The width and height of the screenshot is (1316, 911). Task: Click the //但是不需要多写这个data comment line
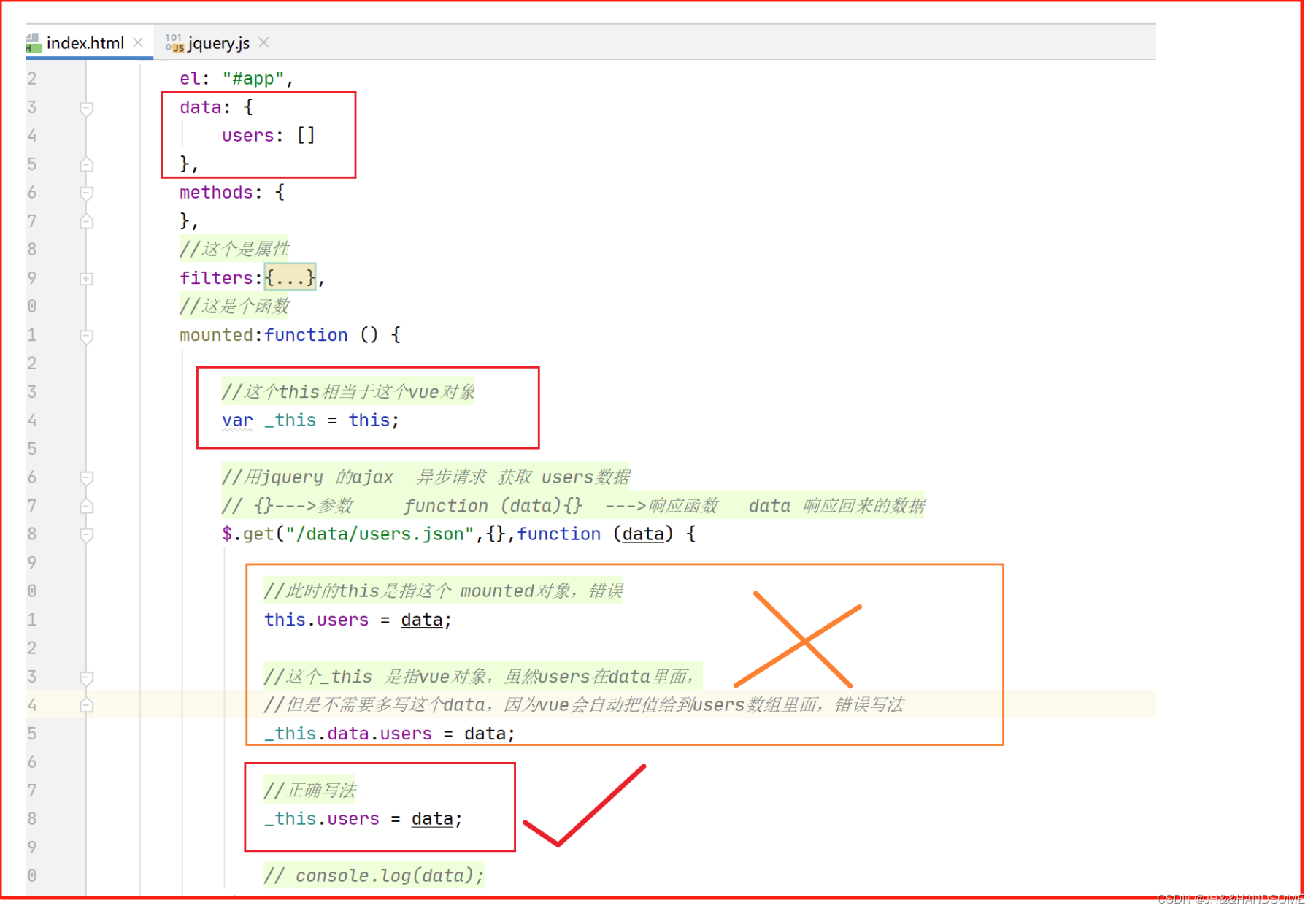[x=584, y=704]
